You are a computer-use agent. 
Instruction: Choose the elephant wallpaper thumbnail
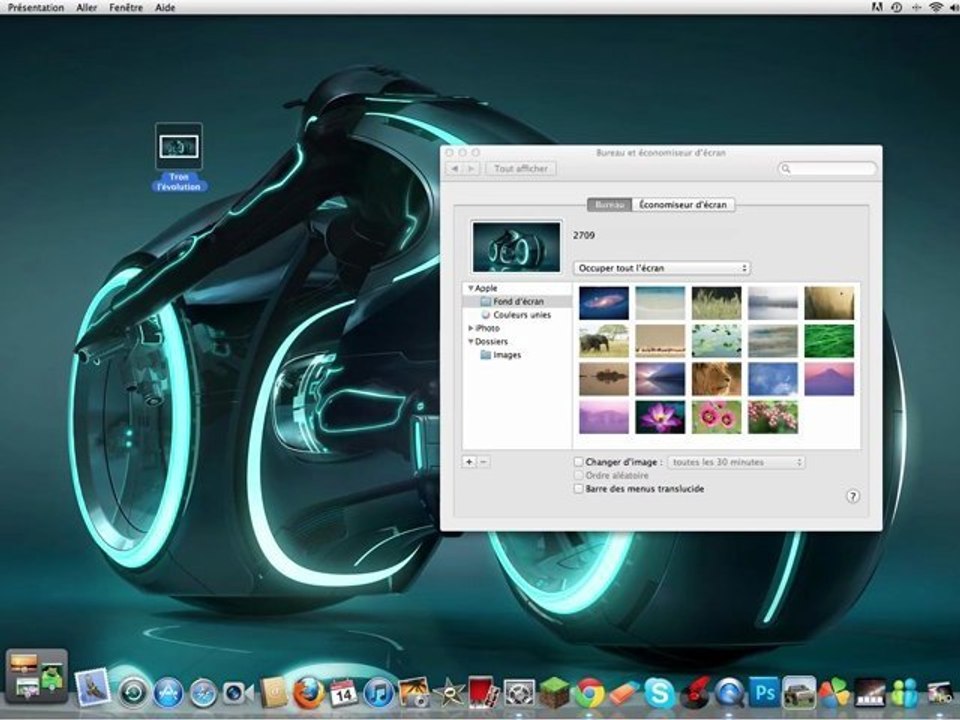click(x=604, y=341)
